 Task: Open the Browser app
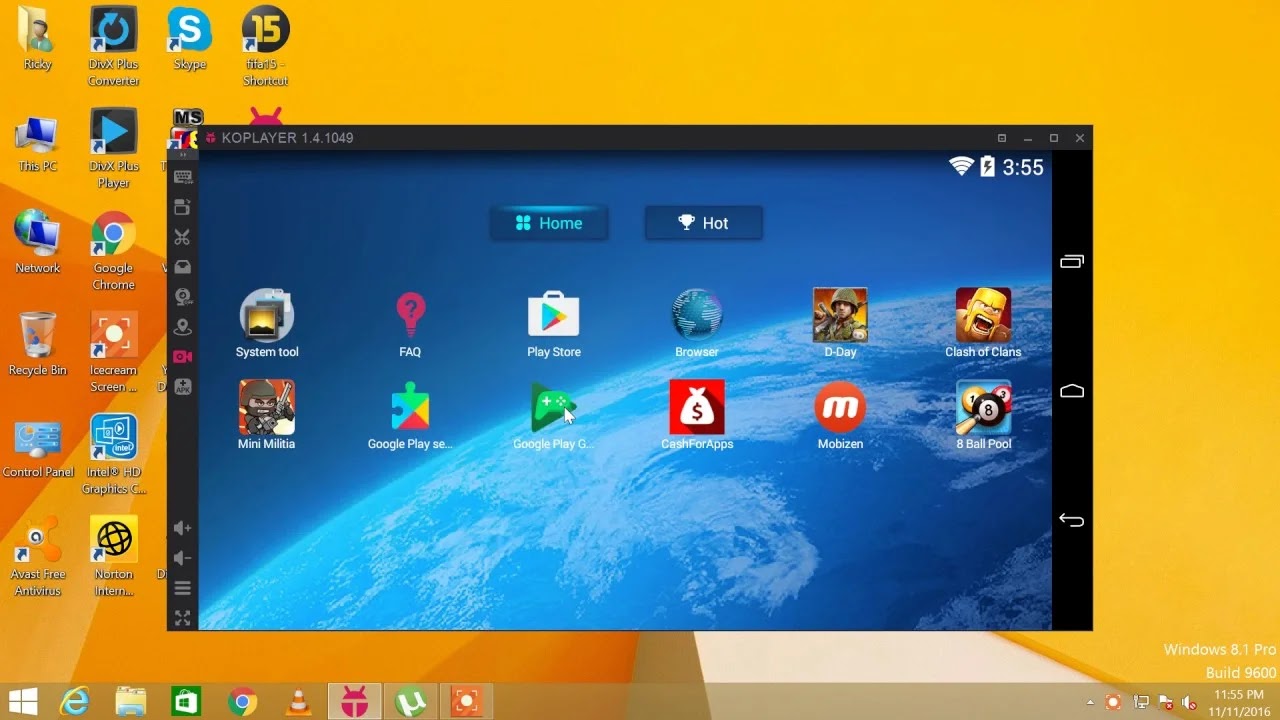point(697,322)
